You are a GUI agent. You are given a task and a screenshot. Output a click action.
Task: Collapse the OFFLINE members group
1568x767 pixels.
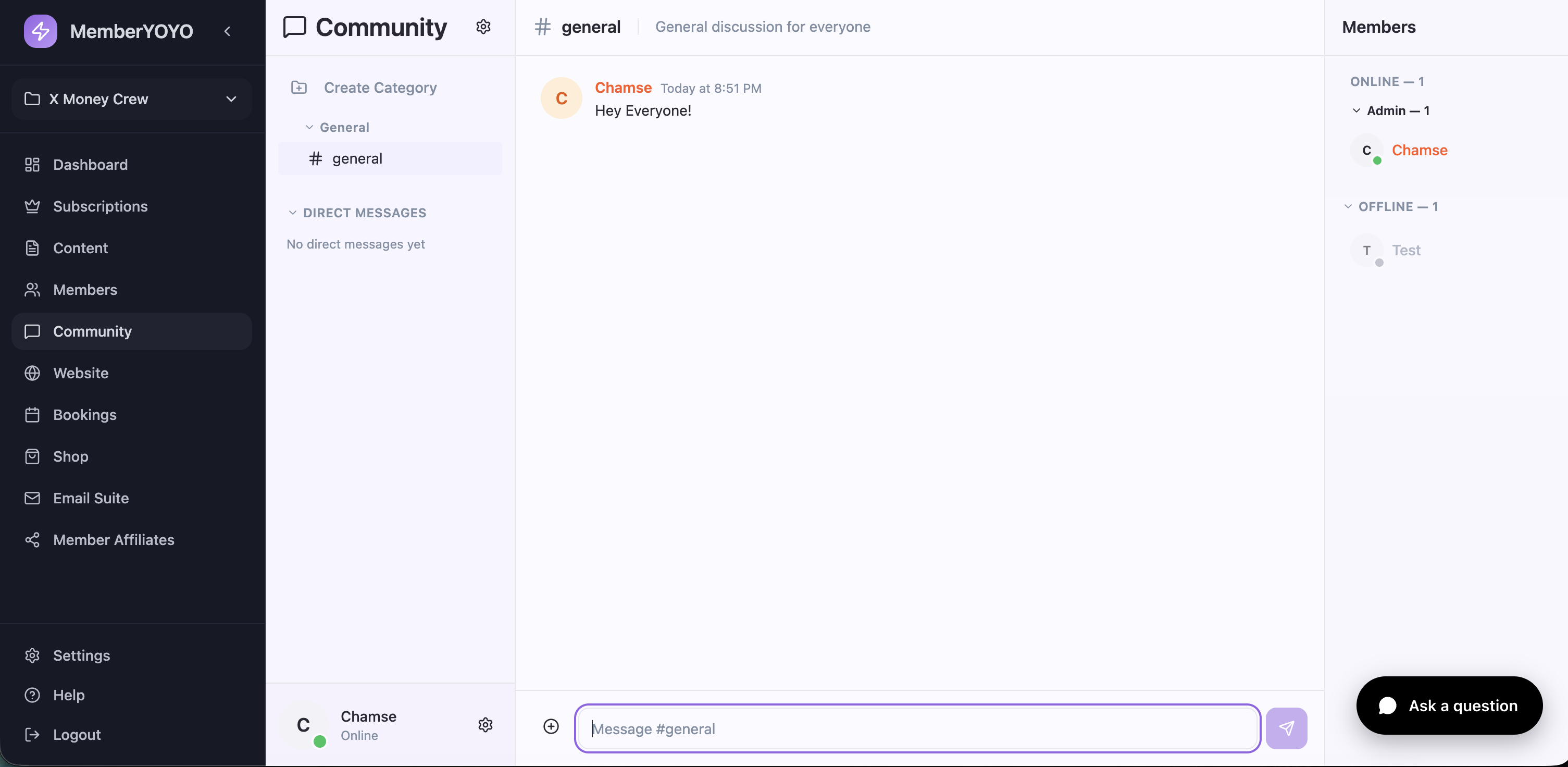pos(1348,206)
